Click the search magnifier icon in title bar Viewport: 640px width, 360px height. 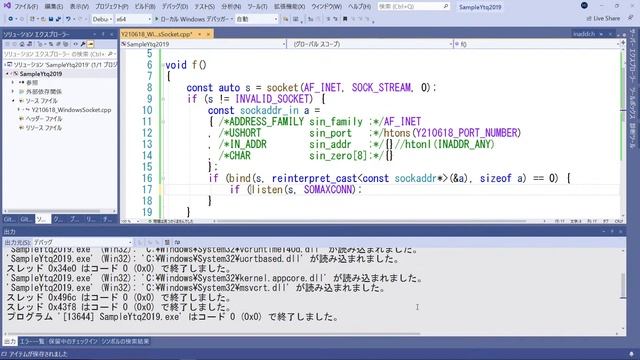(x=446, y=7)
